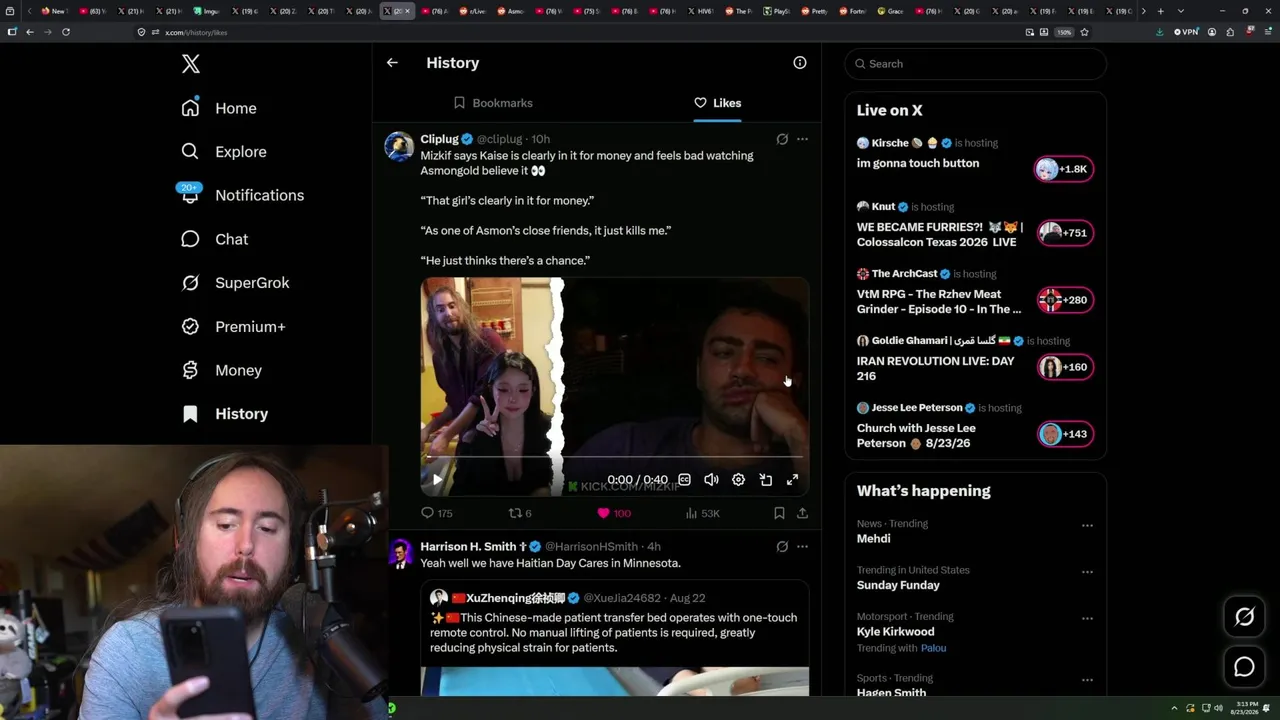Expand the video to fullscreen
This screenshot has height=720, width=1280.
[x=792, y=480]
